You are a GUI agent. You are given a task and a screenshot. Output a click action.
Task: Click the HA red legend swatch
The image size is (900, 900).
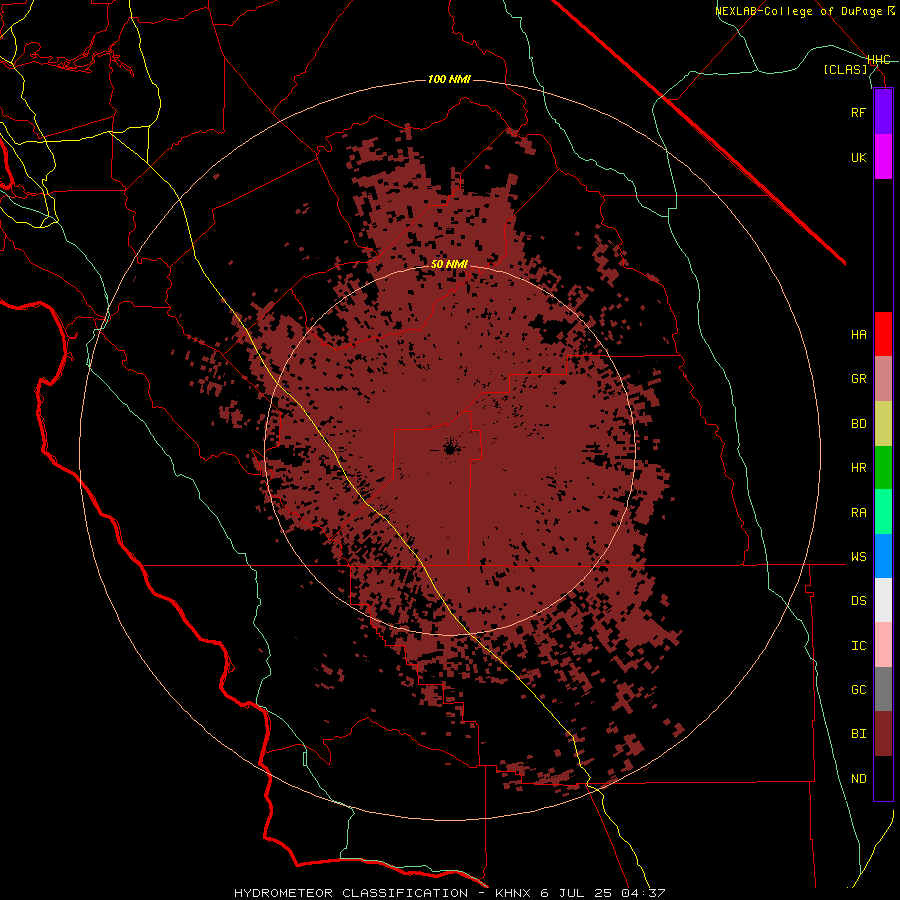click(x=883, y=334)
